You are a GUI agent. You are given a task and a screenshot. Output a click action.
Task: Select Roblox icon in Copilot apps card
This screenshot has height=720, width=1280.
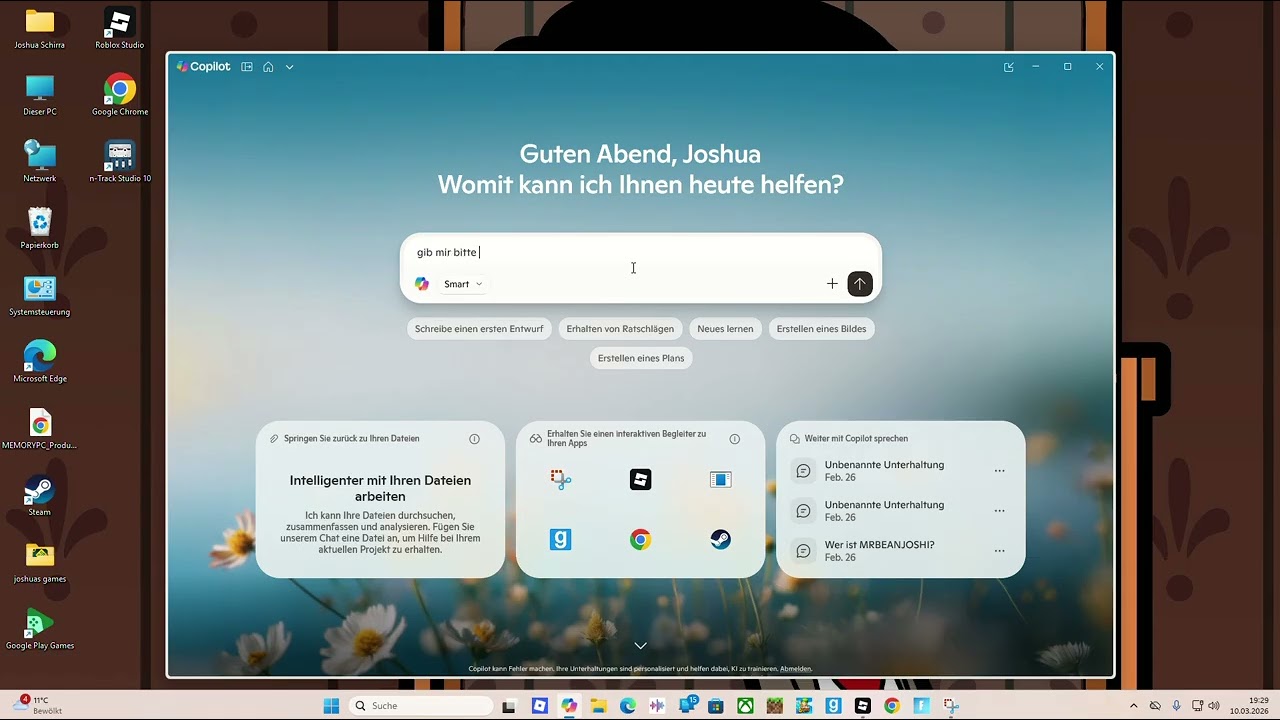click(x=641, y=480)
